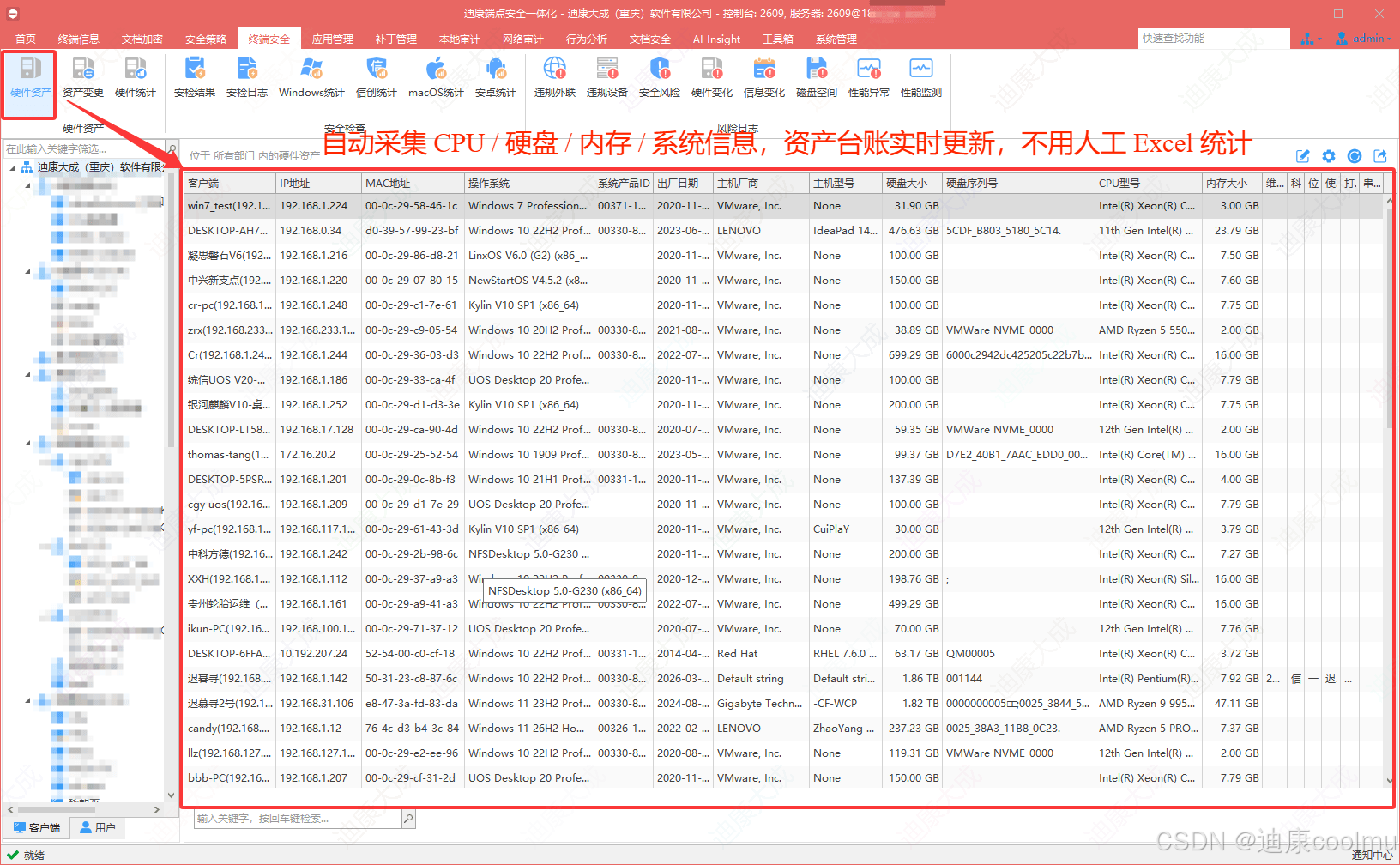Click the edit pencil icon above table
1400x865 pixels.
(1303, 156)
